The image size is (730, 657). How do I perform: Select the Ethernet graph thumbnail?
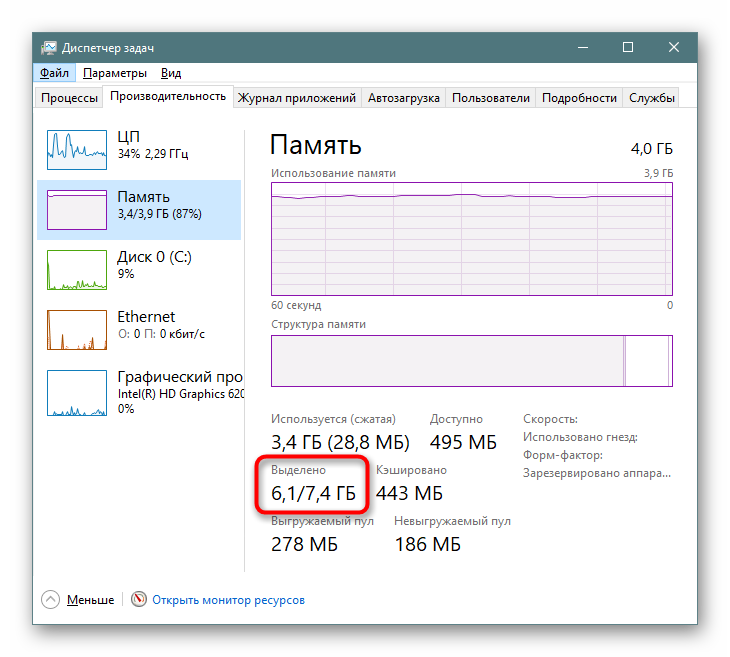click(x=77, y=330)
